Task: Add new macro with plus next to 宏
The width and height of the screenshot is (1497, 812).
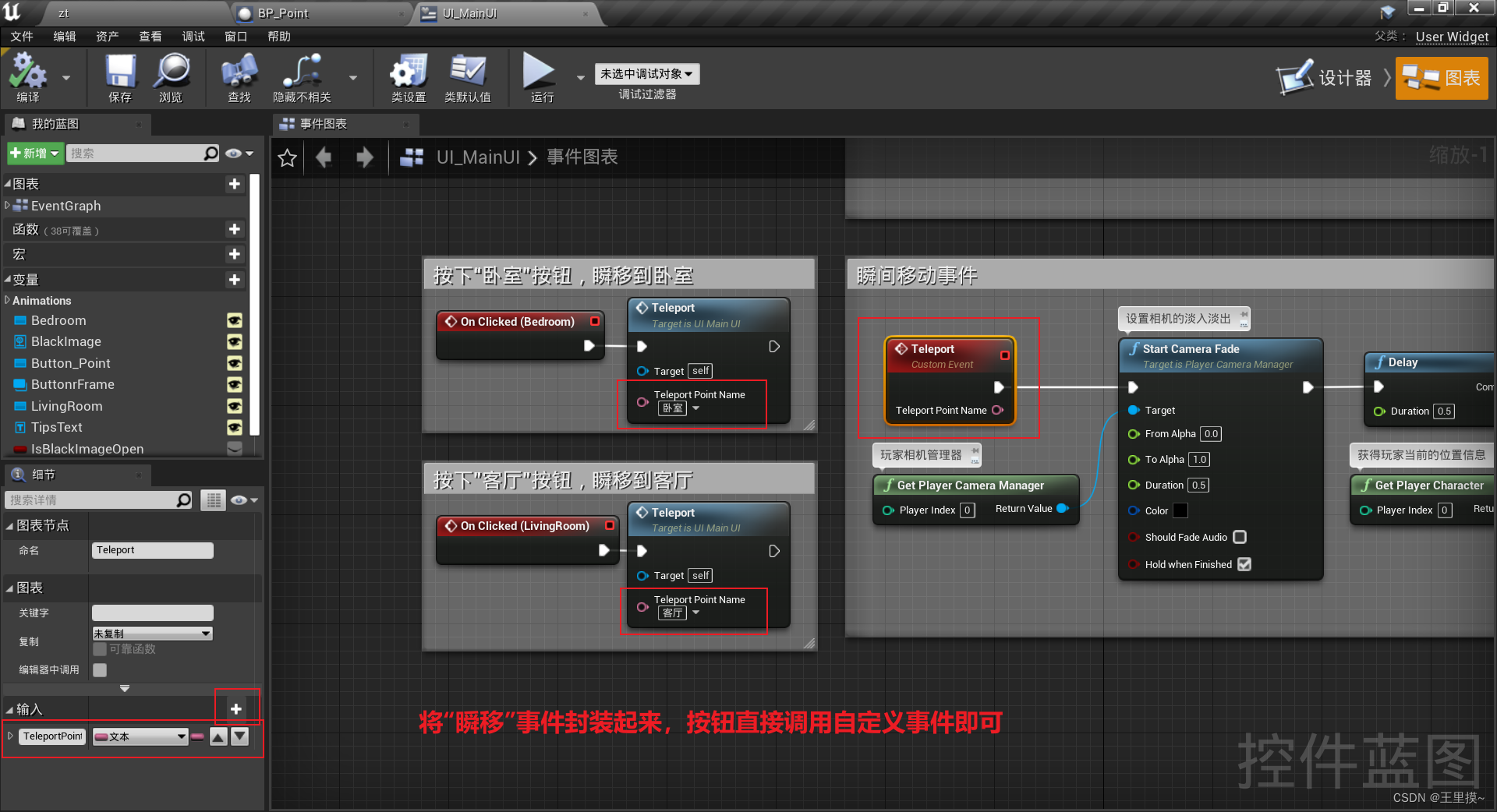Action: (x=234, y=254)
